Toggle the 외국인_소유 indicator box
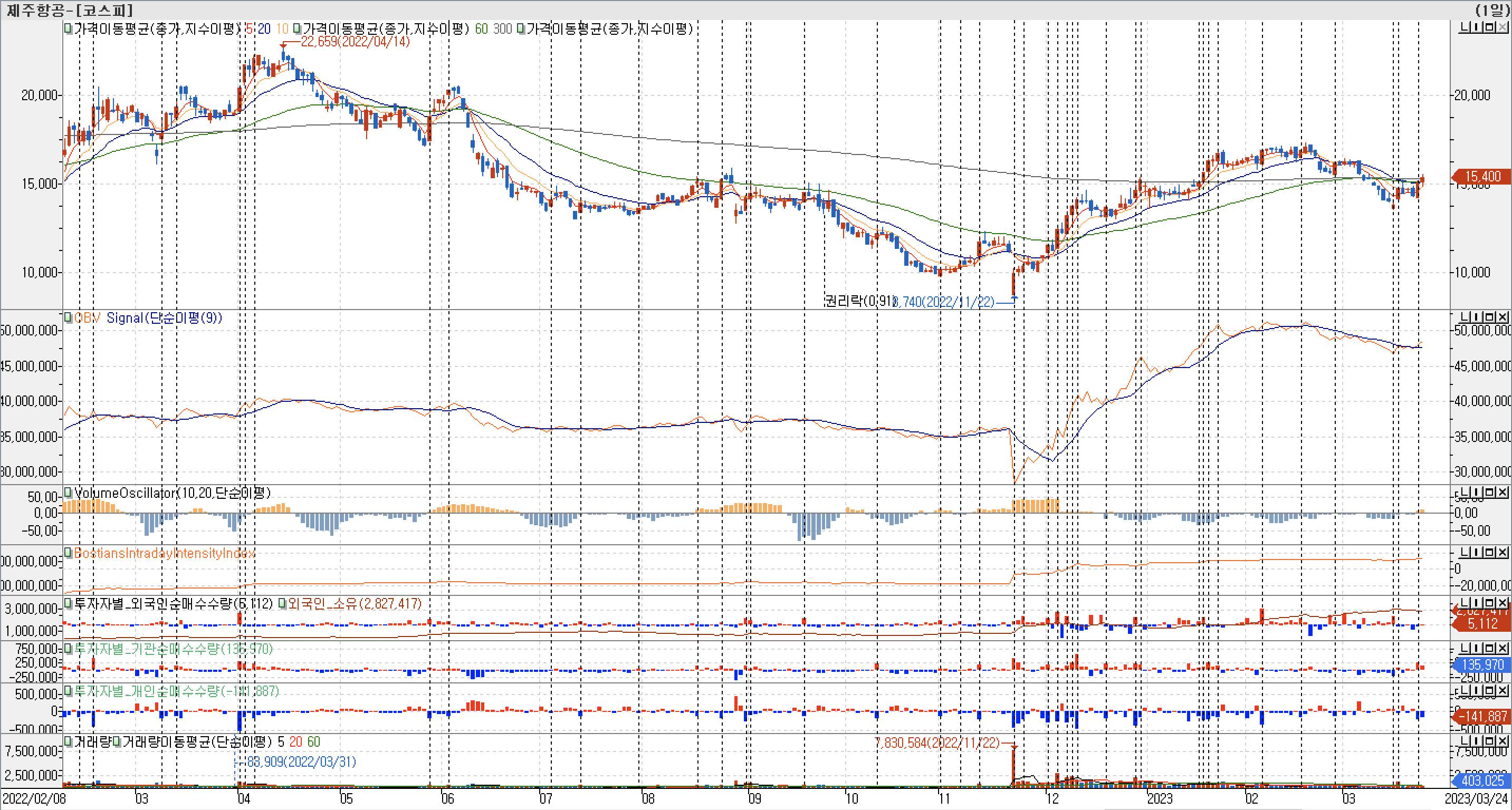This screenshot has height=810, width=1512. pyautogui.click(x=282, y=603)
